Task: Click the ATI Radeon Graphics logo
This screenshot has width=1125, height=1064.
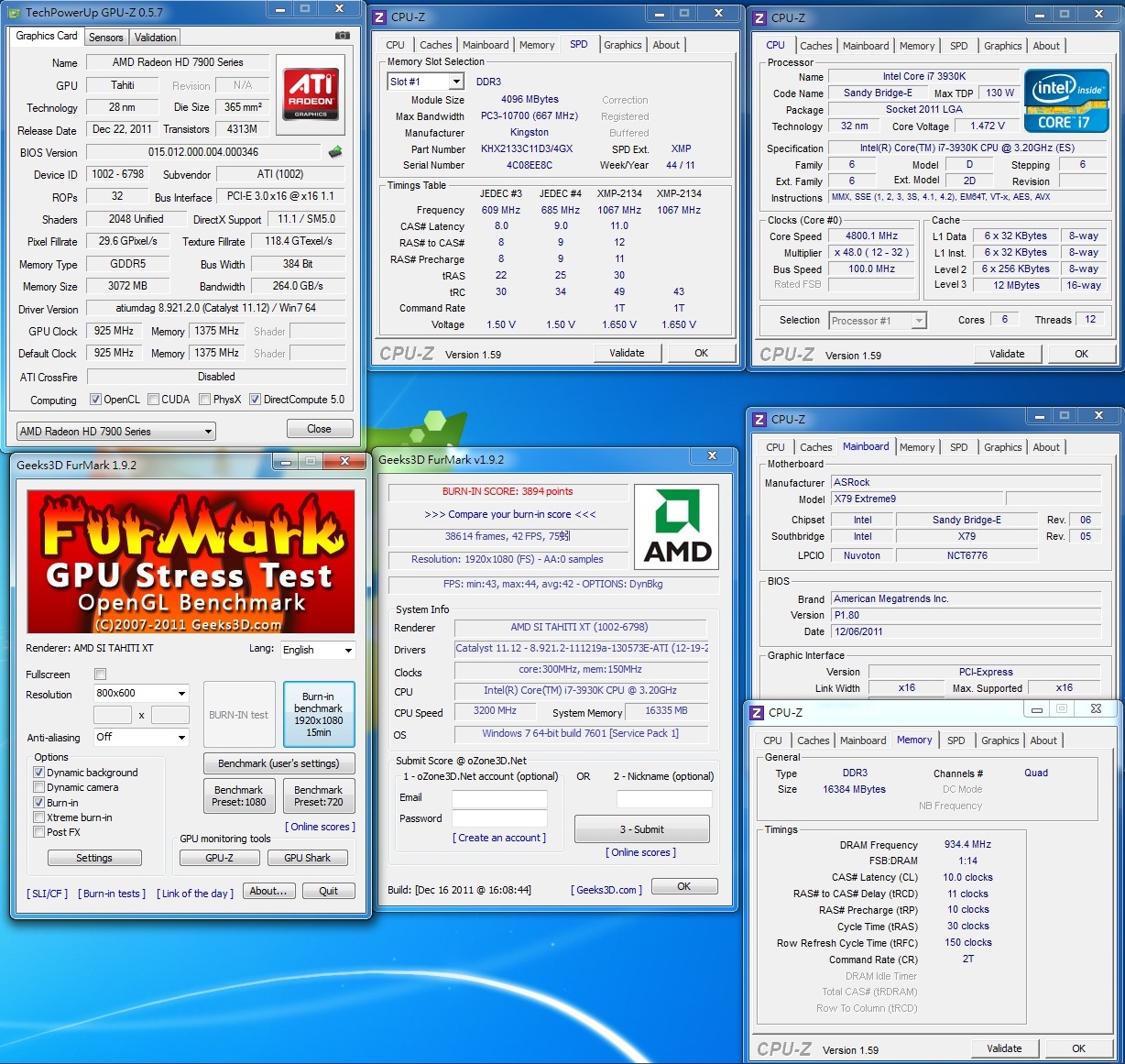Action: coord(311,93)
